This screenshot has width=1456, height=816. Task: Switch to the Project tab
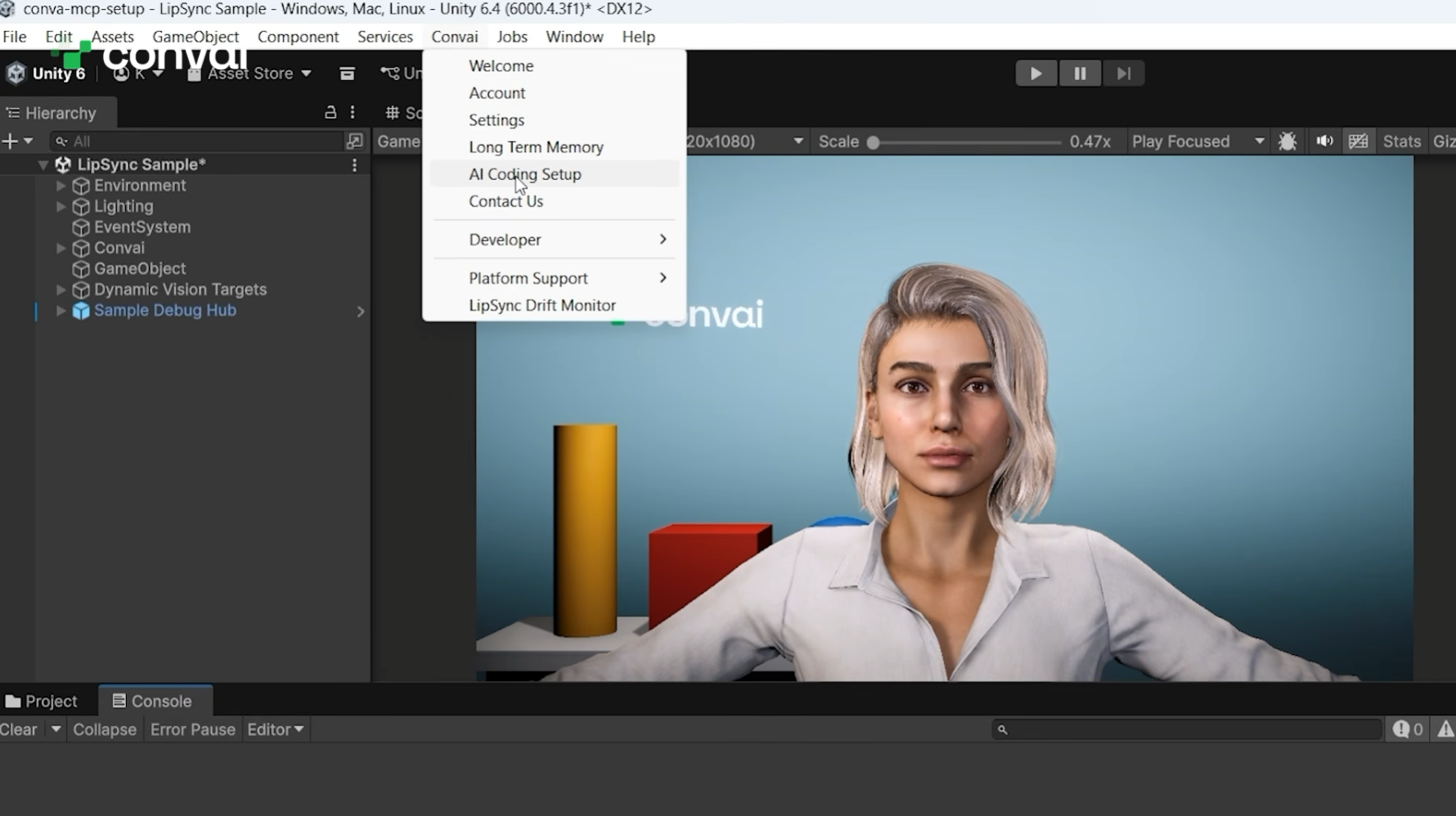(42, 702)
